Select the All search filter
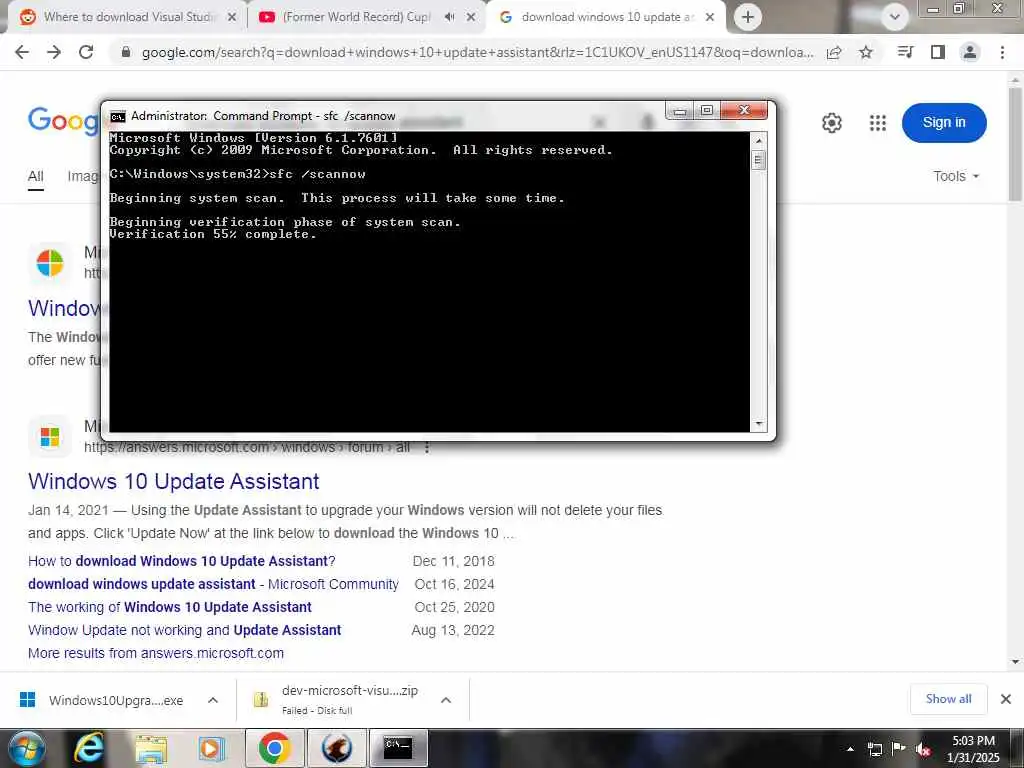 click(36, 176)
